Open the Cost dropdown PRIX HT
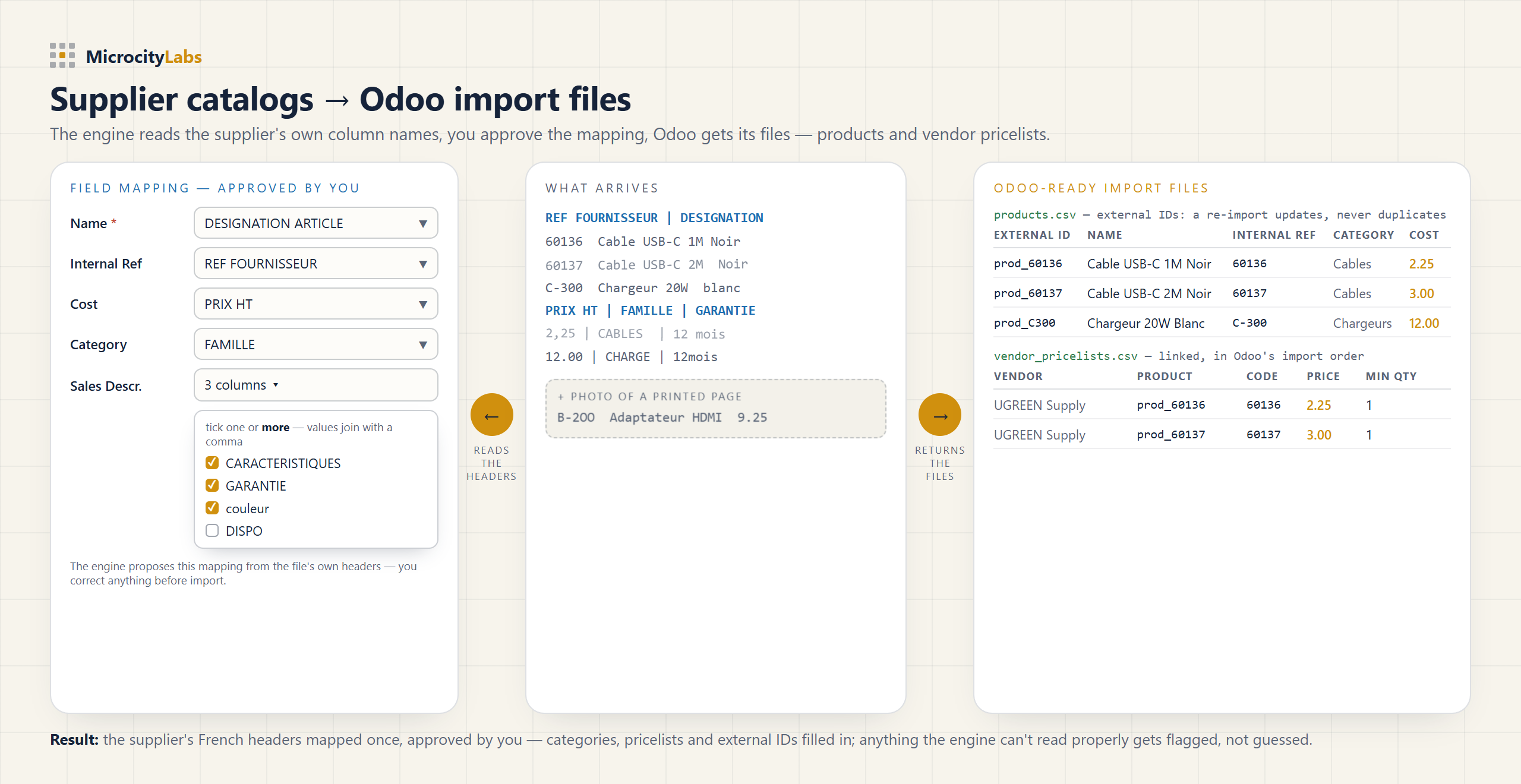This screenshot has width=1521, height=784. coord(315,304)
